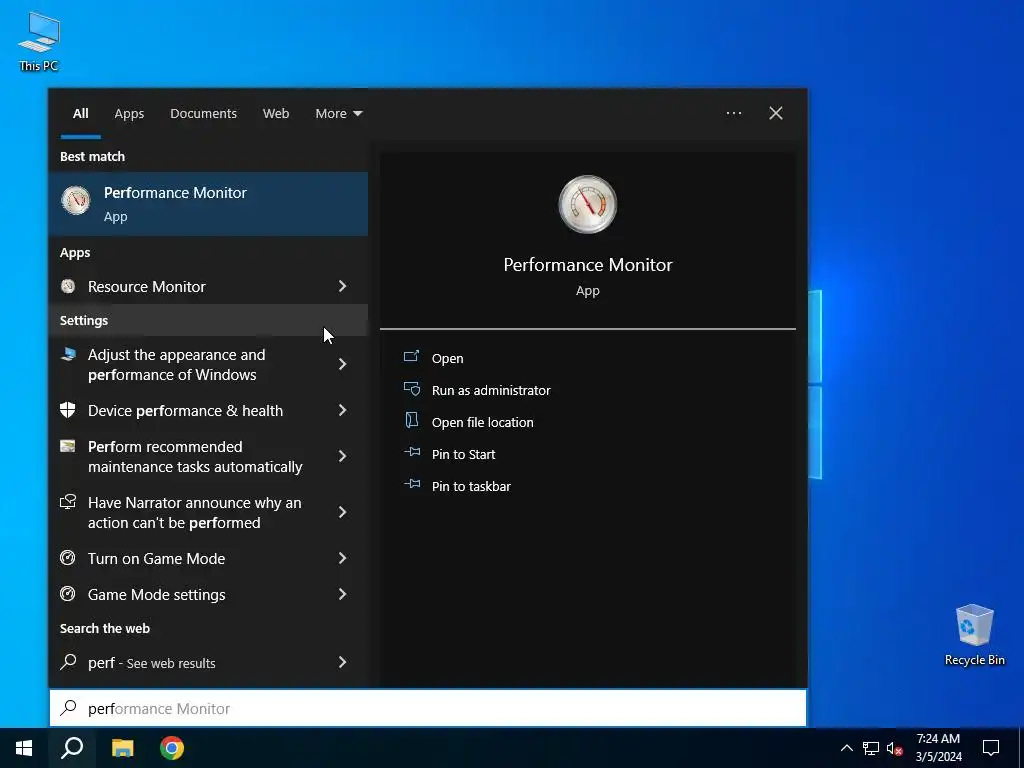The image size is (1024, 768).
Task: Open the More filter dropdown
Action: tap(338, 113)
